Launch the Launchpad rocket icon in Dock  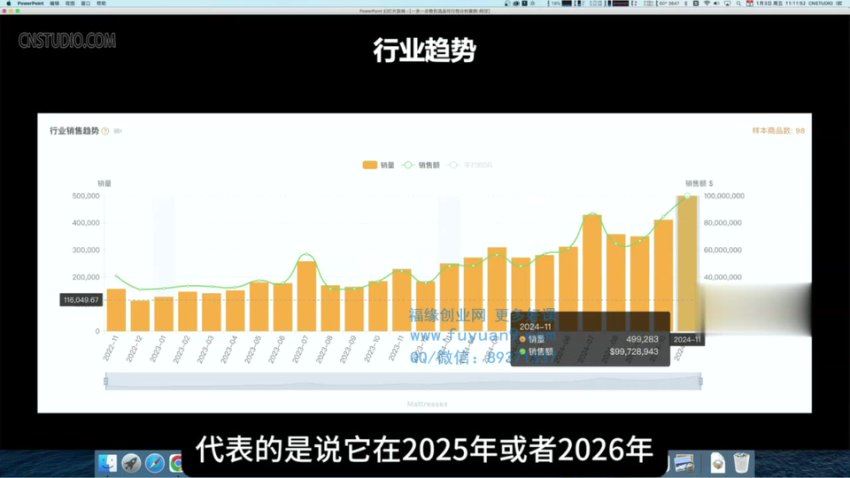click(131, 463)
